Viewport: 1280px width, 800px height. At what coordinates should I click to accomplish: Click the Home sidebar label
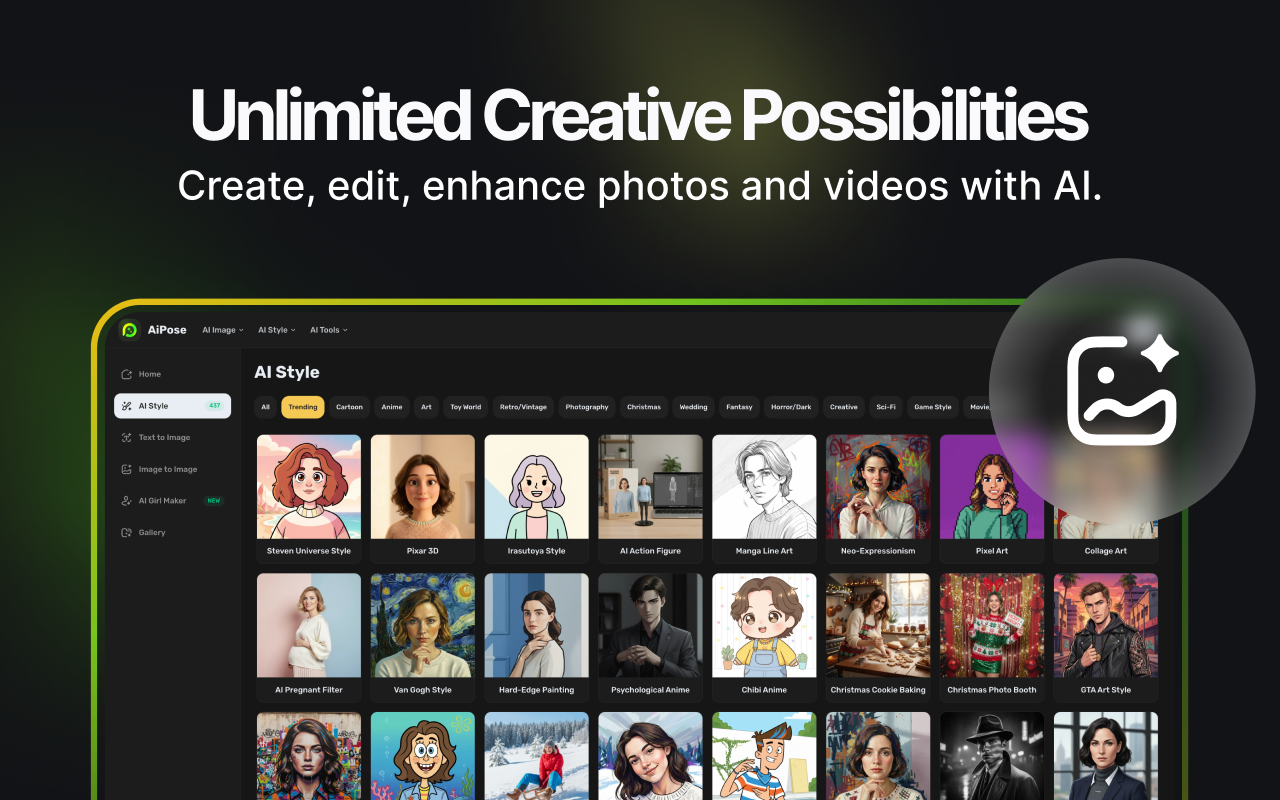[x=150, y=374]
